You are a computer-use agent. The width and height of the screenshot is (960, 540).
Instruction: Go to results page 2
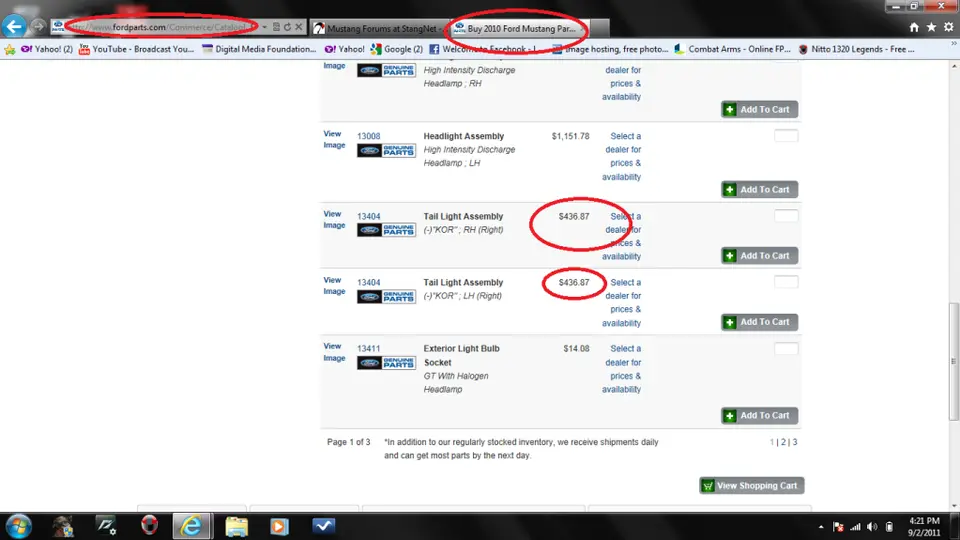click(783, 442)
